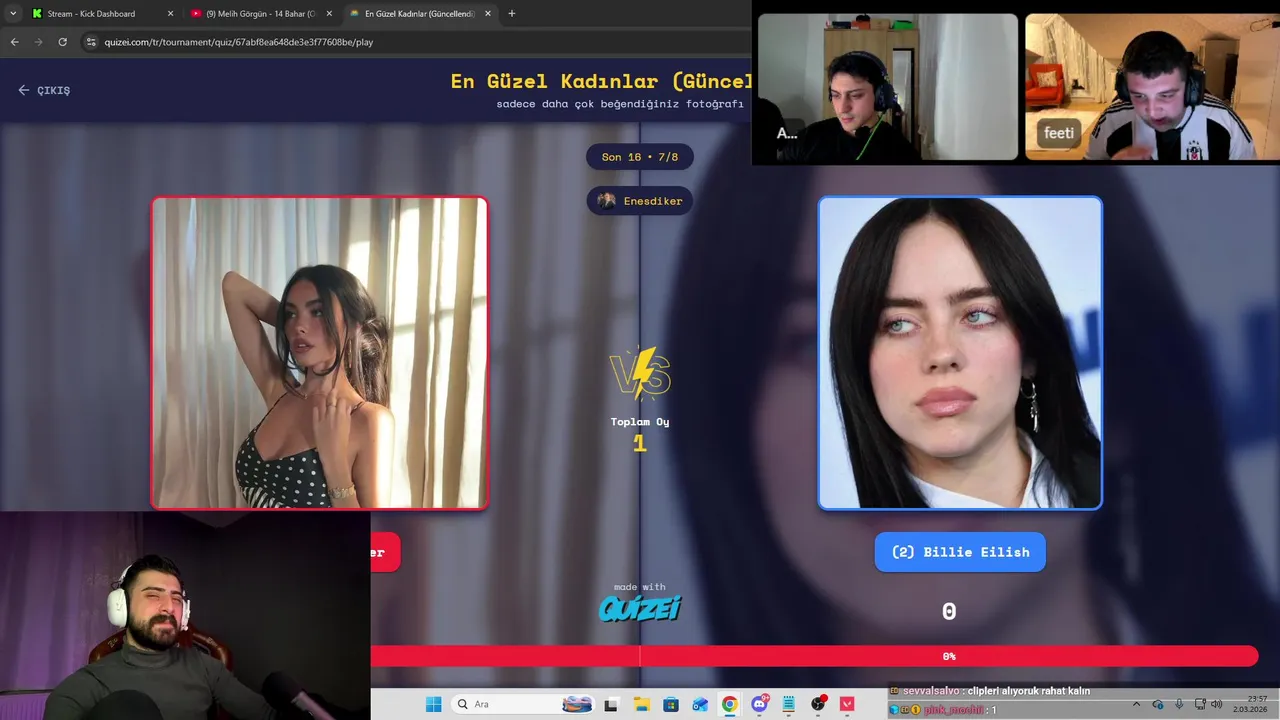Viewport: 1280px width, 720px height.
Task: Click the microphone tray icon
Action: (1179, 704)
